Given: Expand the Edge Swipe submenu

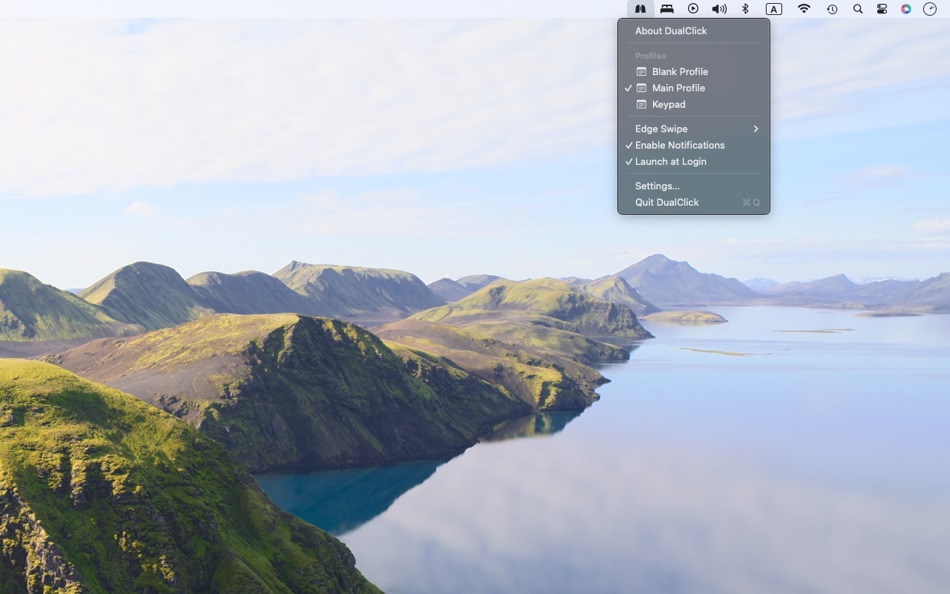Looking at the screenshot, I should [660, 128].
